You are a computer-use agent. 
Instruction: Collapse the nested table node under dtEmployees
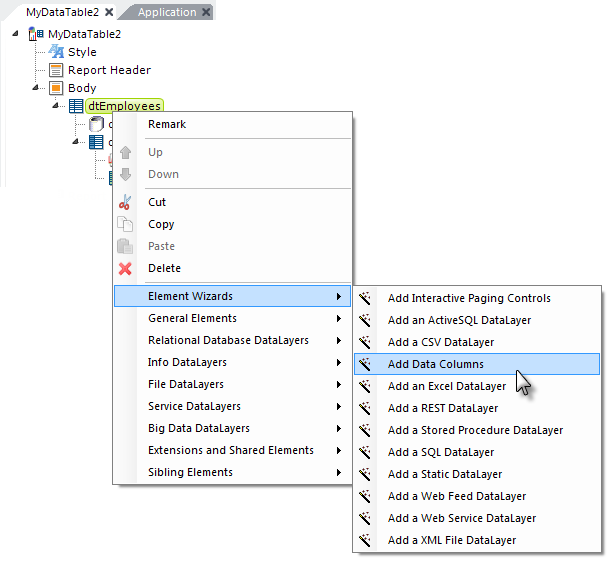(x=76, y=141)
